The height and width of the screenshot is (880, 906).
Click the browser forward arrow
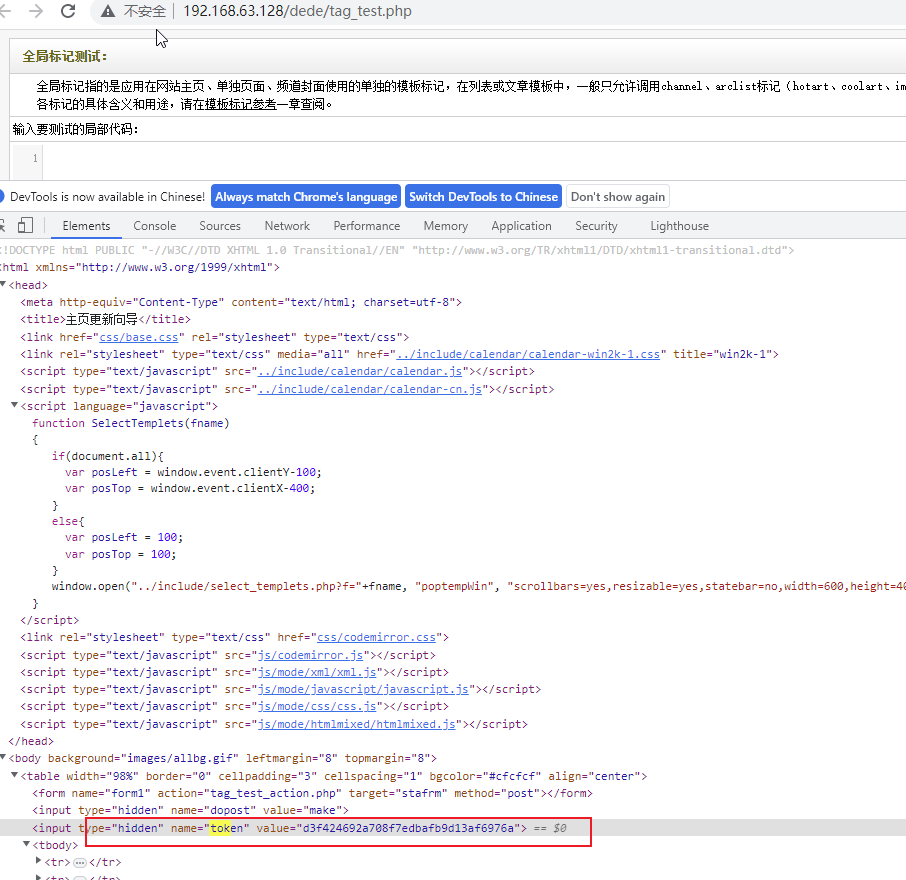[36, 11]
